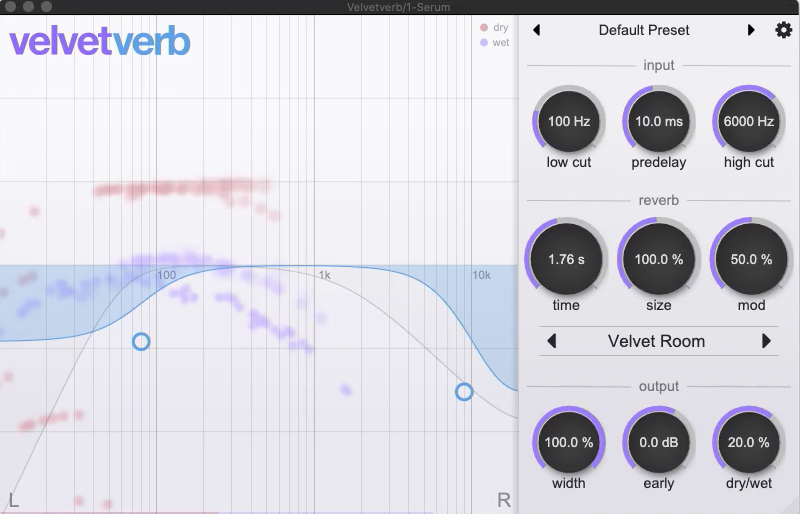Click the wet legend dot

coord(484,43)
